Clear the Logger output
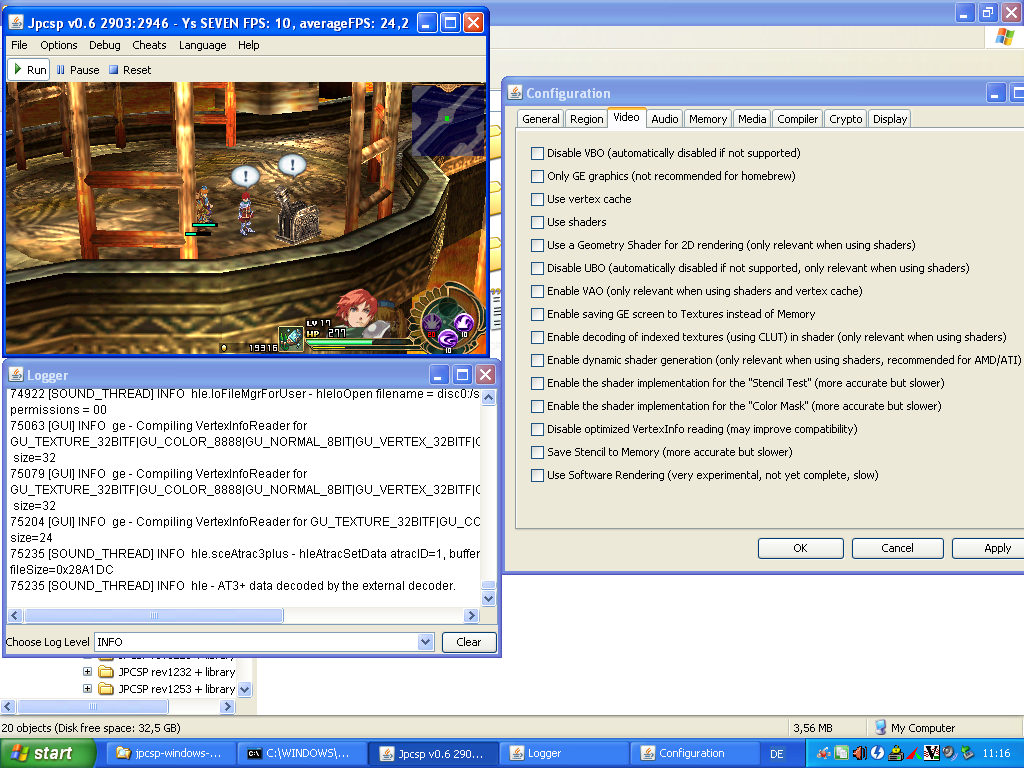This screenshot has width=1024, height=768. point(468,642)
